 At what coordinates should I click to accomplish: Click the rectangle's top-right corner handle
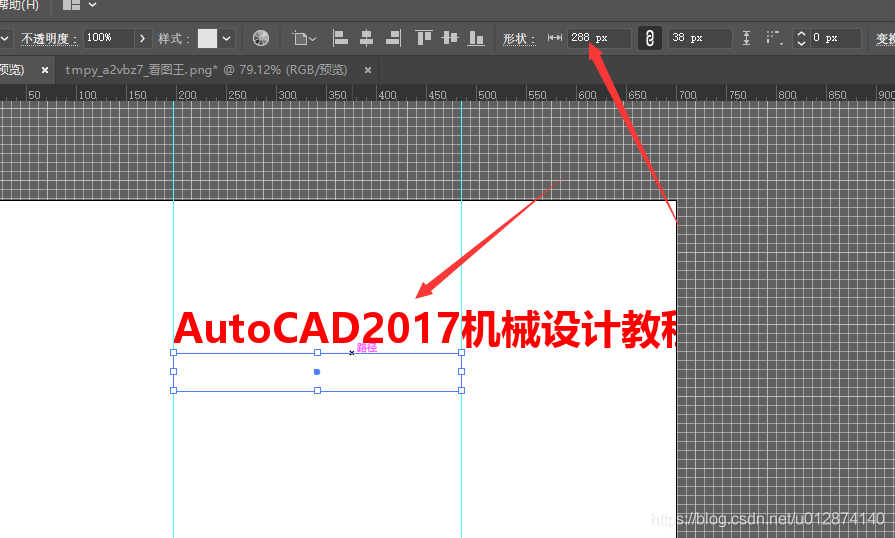(461, 353)
